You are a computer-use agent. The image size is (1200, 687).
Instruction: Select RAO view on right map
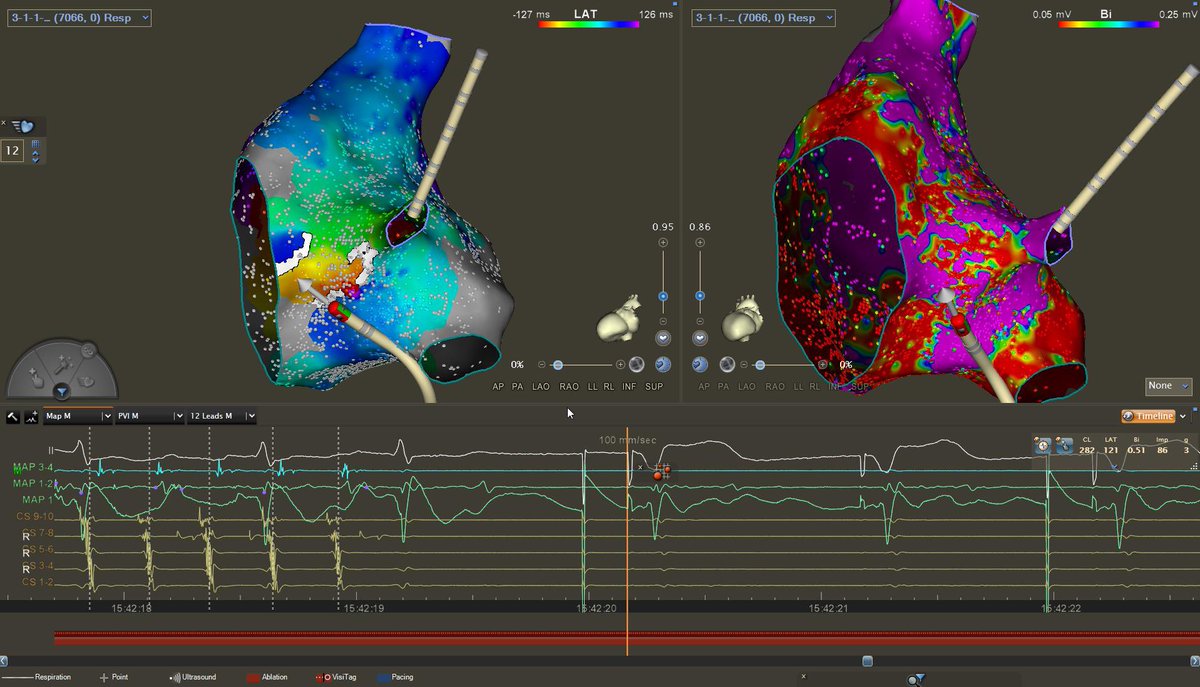tap(773, 386)
